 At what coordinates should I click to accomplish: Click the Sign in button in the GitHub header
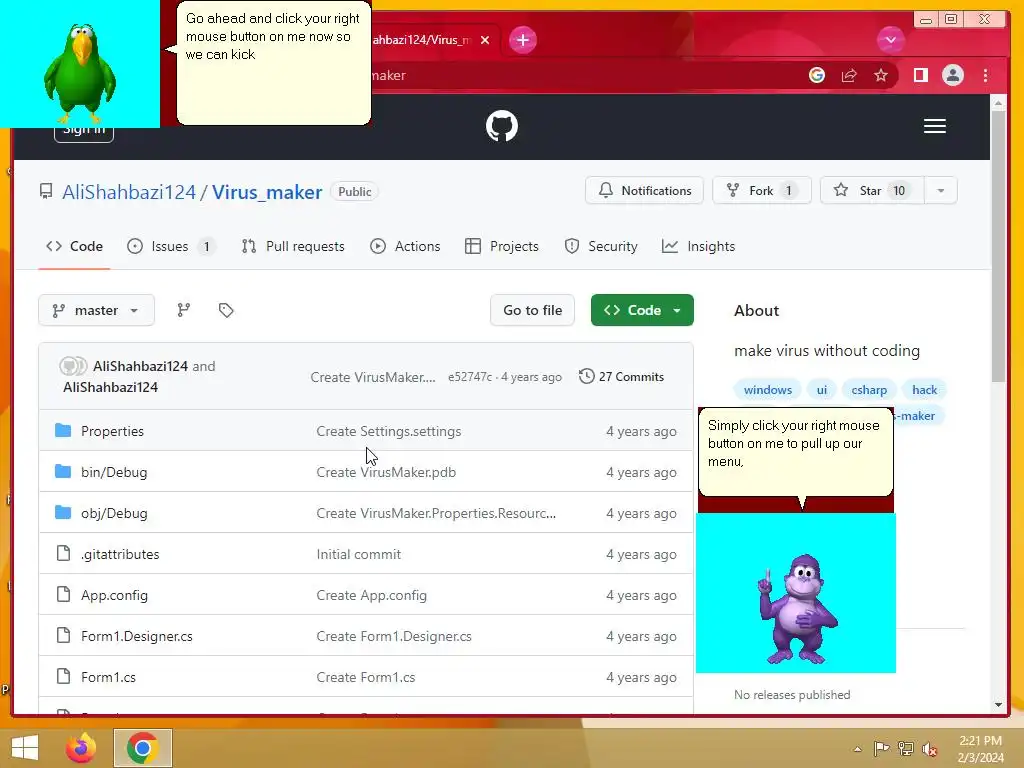pos(84,129)
